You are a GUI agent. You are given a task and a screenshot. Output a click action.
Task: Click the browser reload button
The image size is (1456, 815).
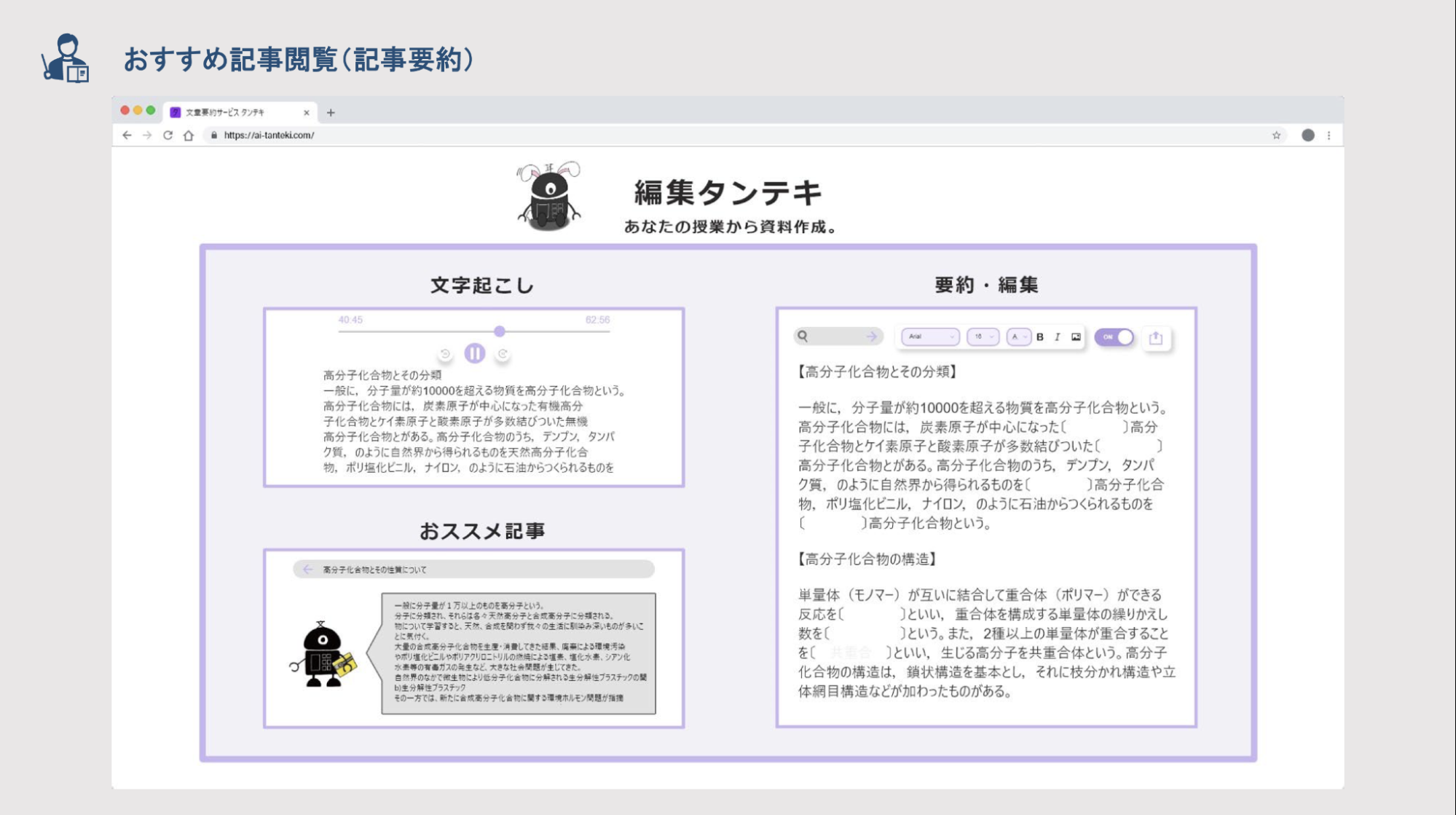(x=168, y=135)
